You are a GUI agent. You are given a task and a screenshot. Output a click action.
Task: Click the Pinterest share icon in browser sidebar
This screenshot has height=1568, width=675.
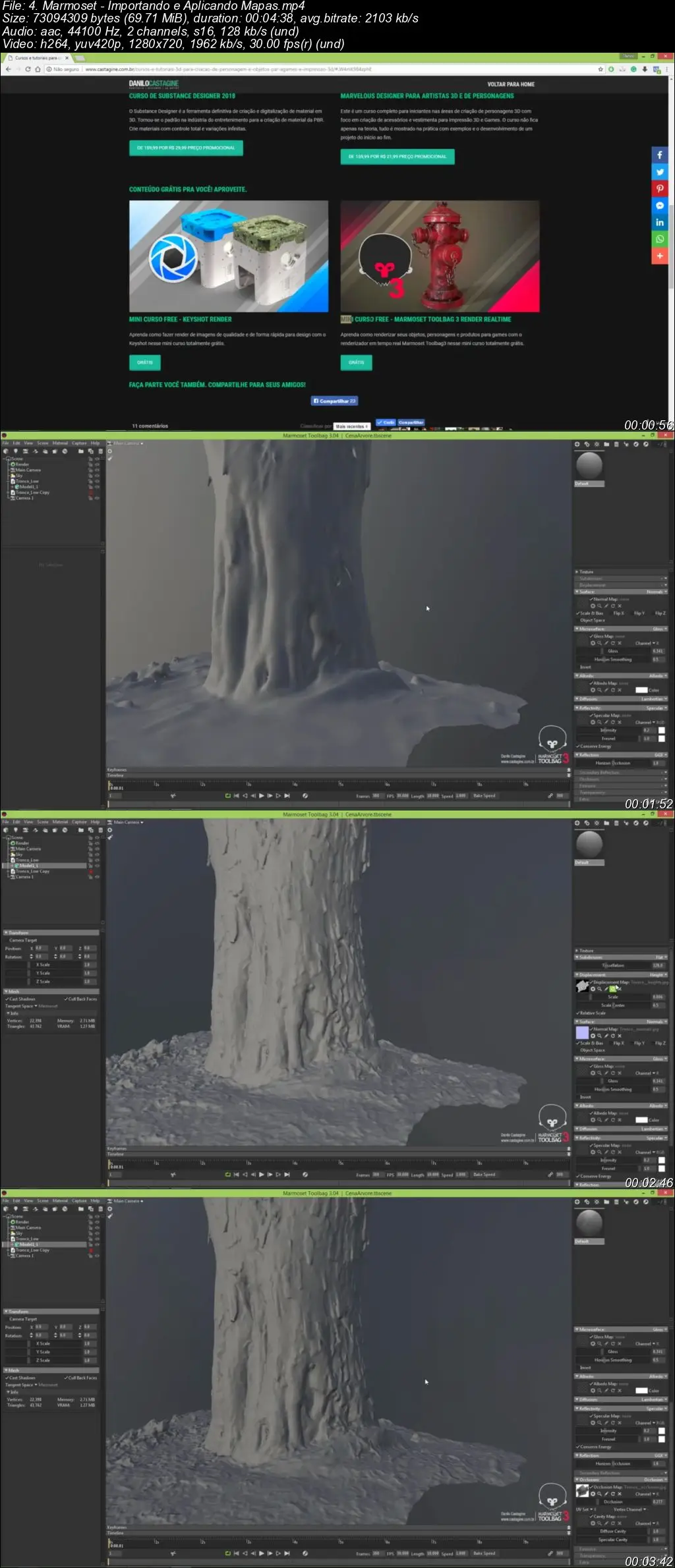(x=660, y=189)
